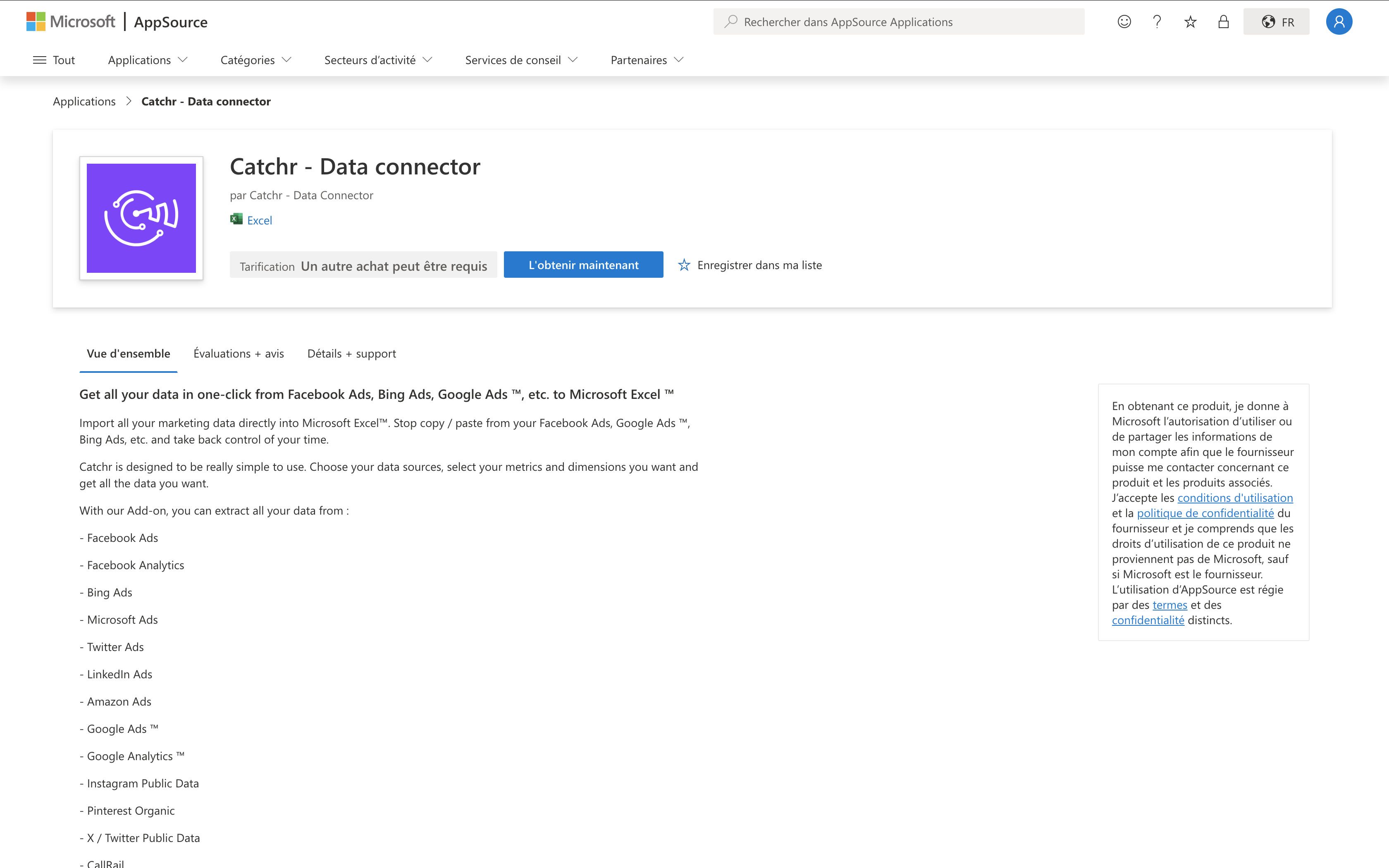Click '- Microsoft Ads' list entry
Screen dimensions: 1389x868
point(119,620)
